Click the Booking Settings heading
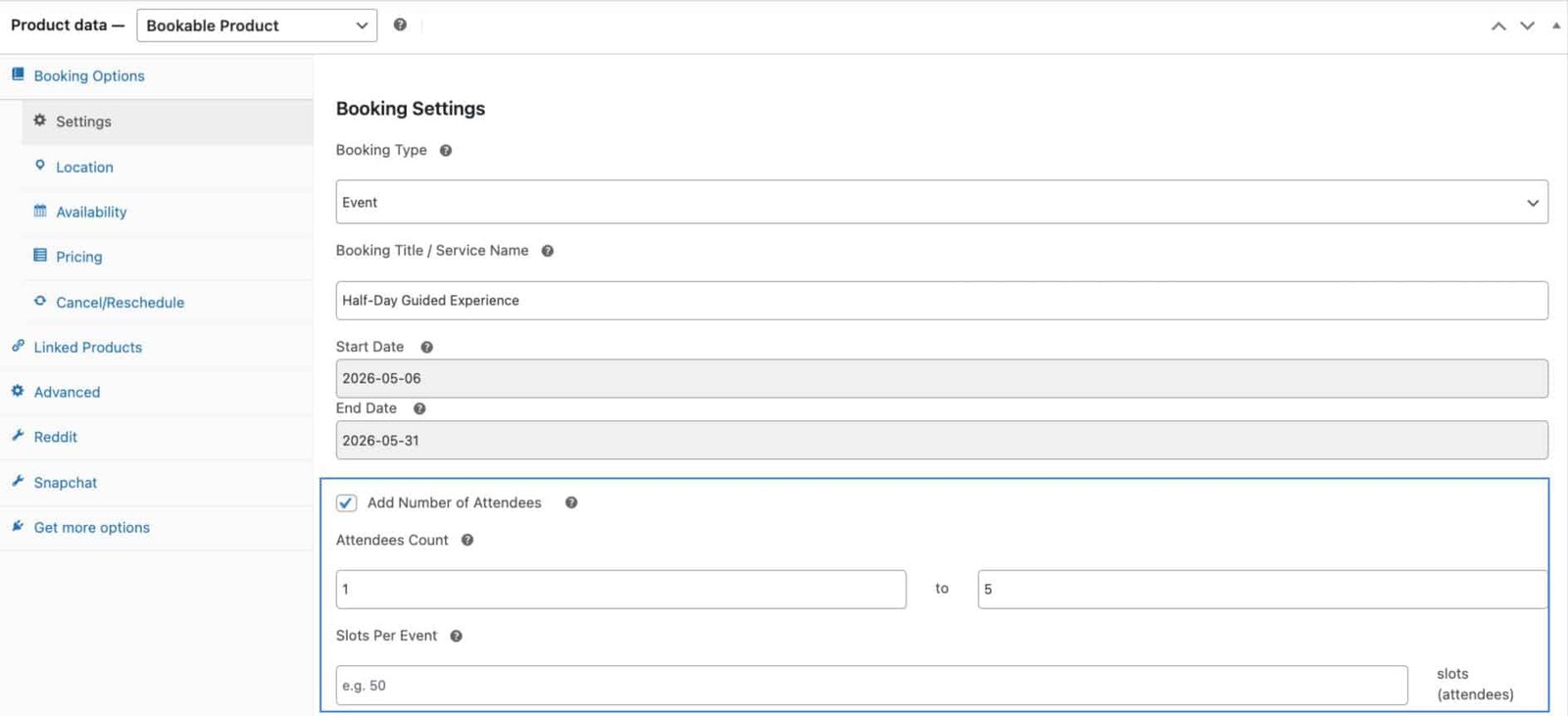Viewport: 1568px width, 716px height. (x=411, y=109)
